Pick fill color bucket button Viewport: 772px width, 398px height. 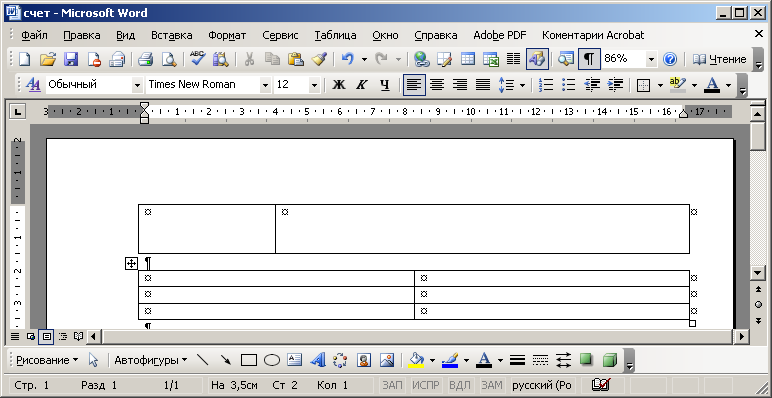click(x=417, y=361)
